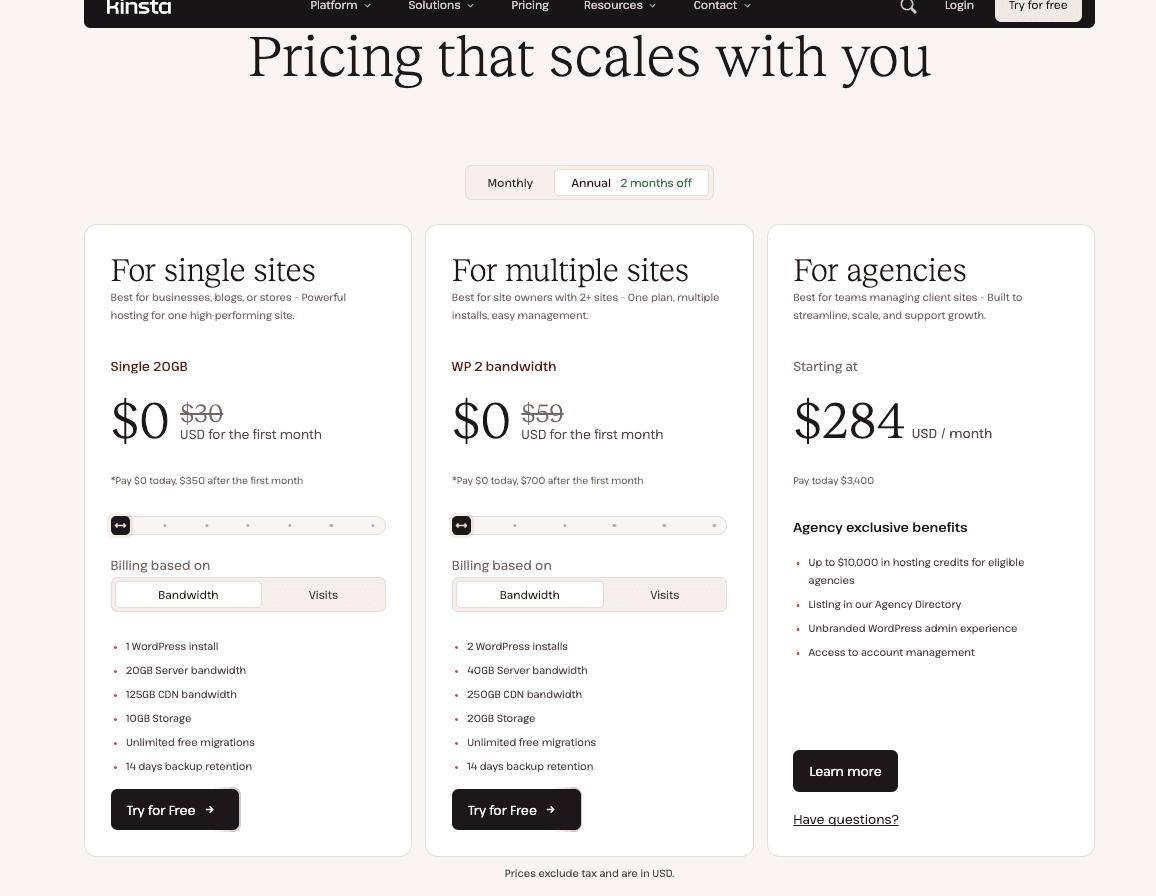Click the Kinsta logo

coord(139,7)
